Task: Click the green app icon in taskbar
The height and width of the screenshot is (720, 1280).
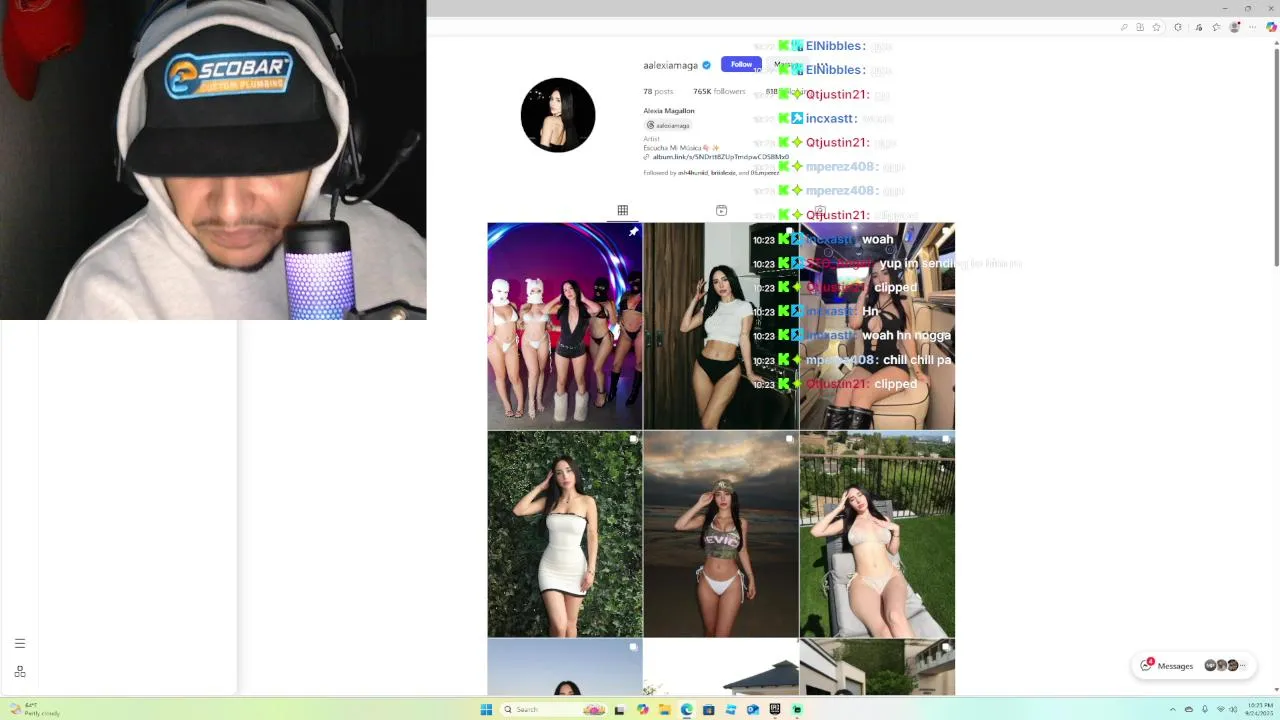Action: pyautogui.click(x=797, y=709)
